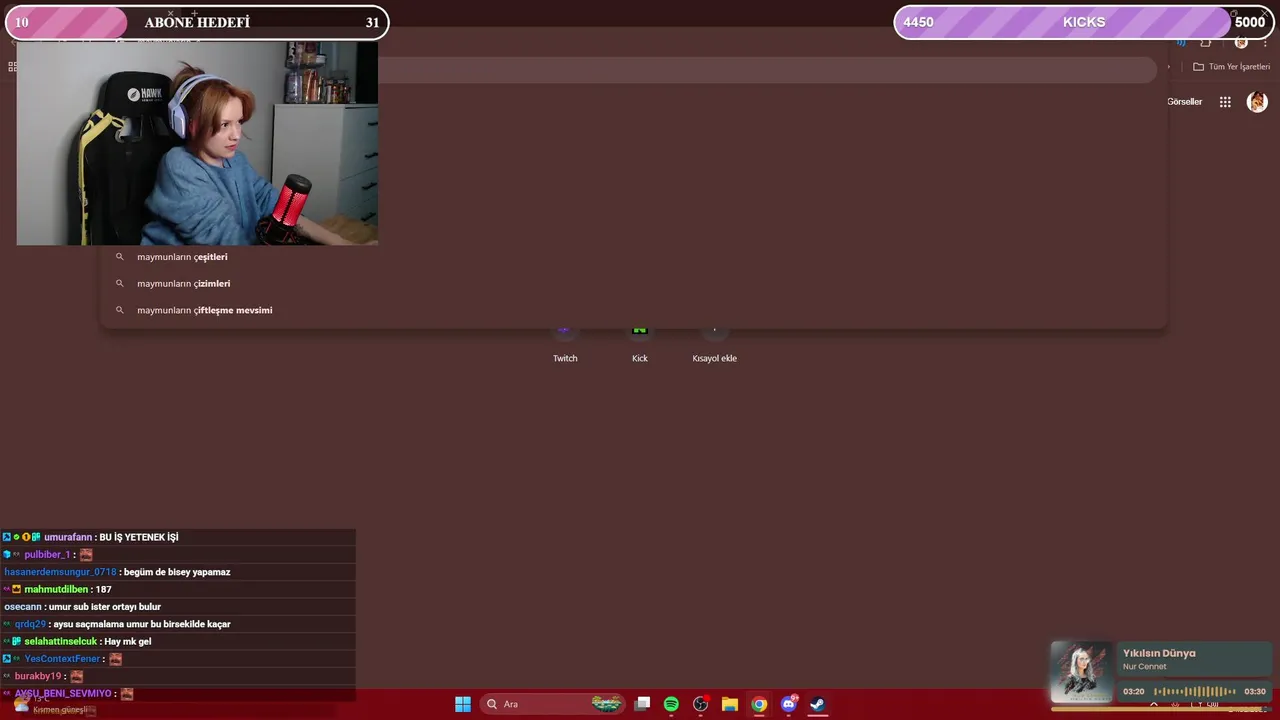Click the ABONE HEDEFİ goal bar
This screenshot has width=1280, height=720.
pos(197,22)
